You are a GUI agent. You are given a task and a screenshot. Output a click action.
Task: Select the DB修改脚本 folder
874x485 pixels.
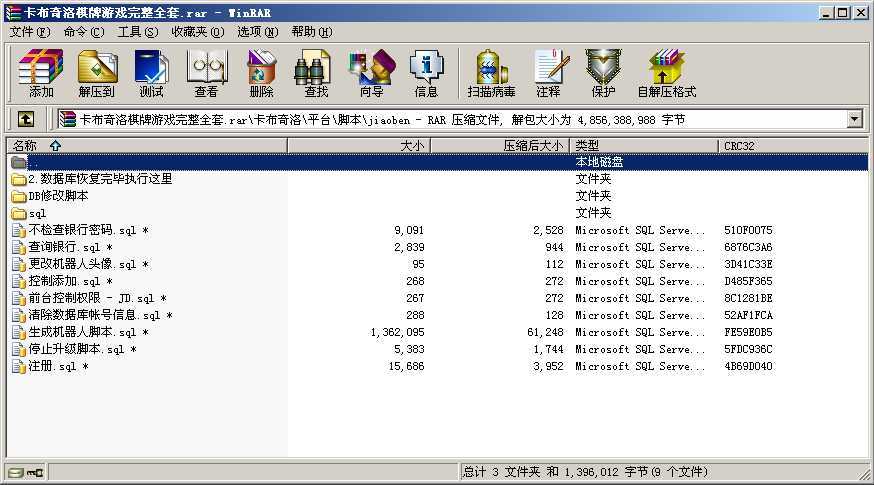(x=50, y=196)
